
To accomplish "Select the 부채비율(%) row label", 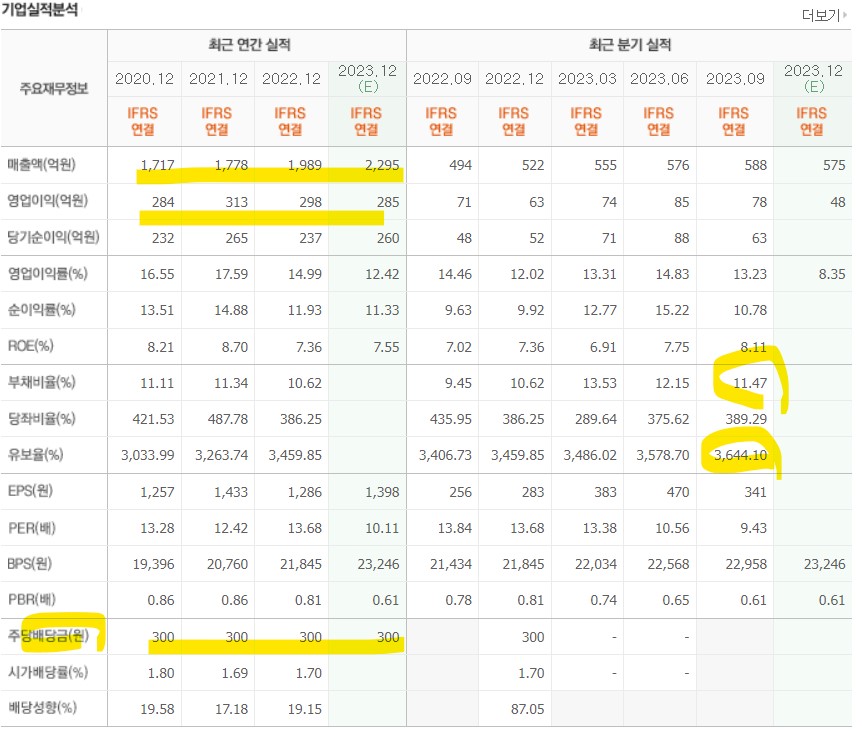I will pos(42,383).
